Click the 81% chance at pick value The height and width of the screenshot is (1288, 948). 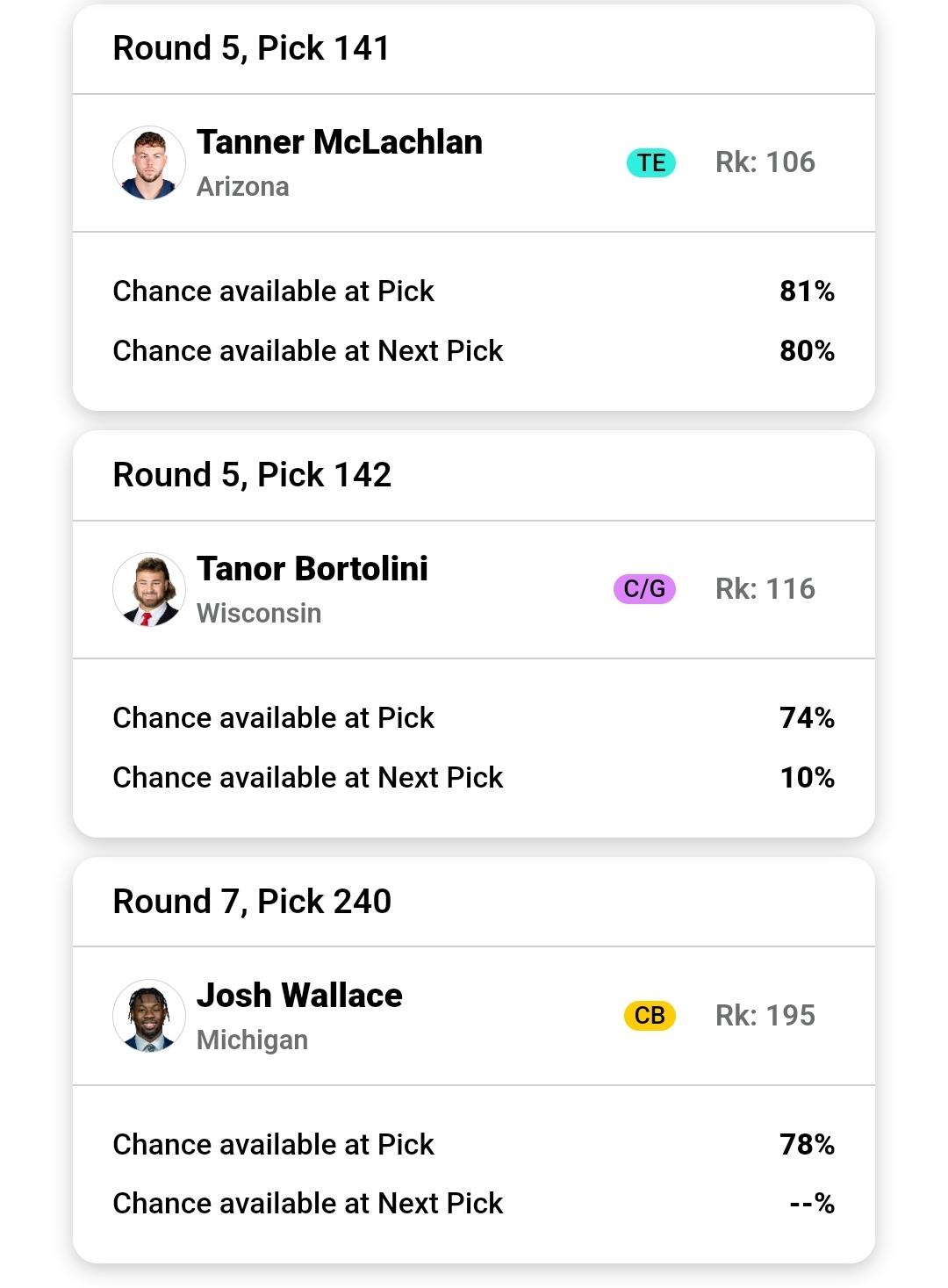(807, 291)
